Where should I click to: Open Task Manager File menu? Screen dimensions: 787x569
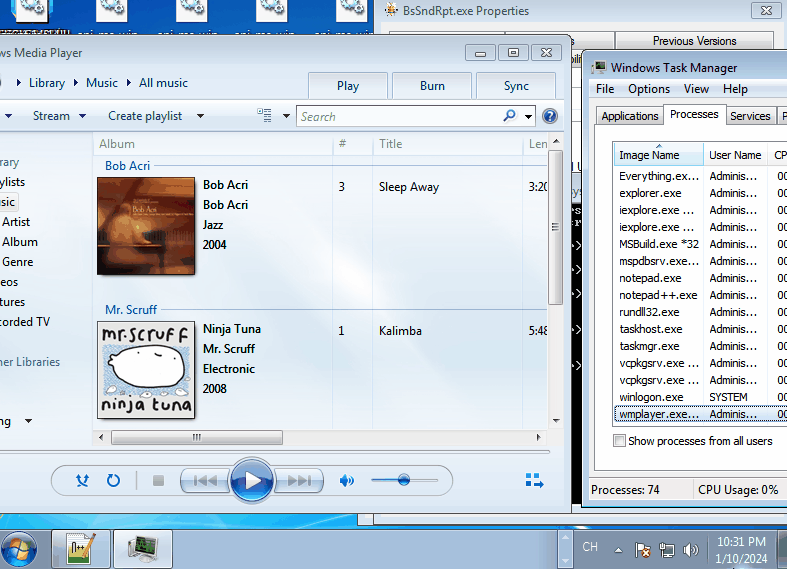[x=605, y=89]
